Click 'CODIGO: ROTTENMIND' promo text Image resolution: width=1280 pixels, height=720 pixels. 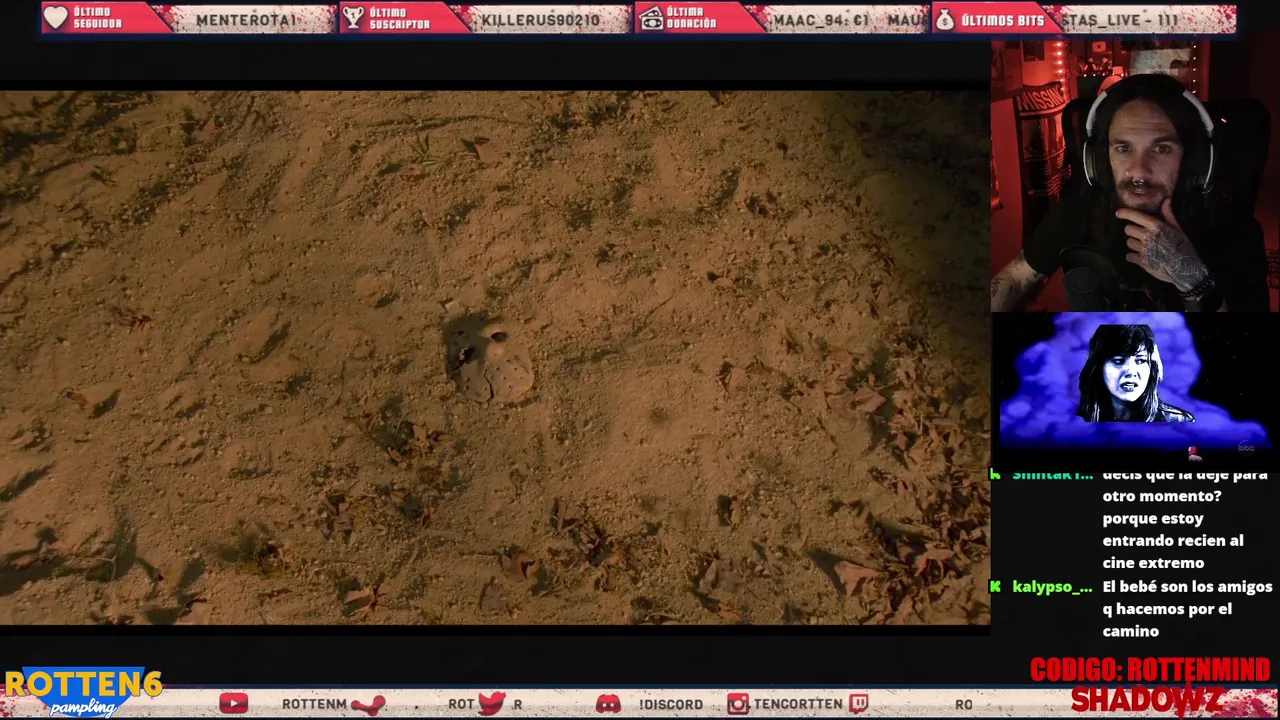[1150, 670]
